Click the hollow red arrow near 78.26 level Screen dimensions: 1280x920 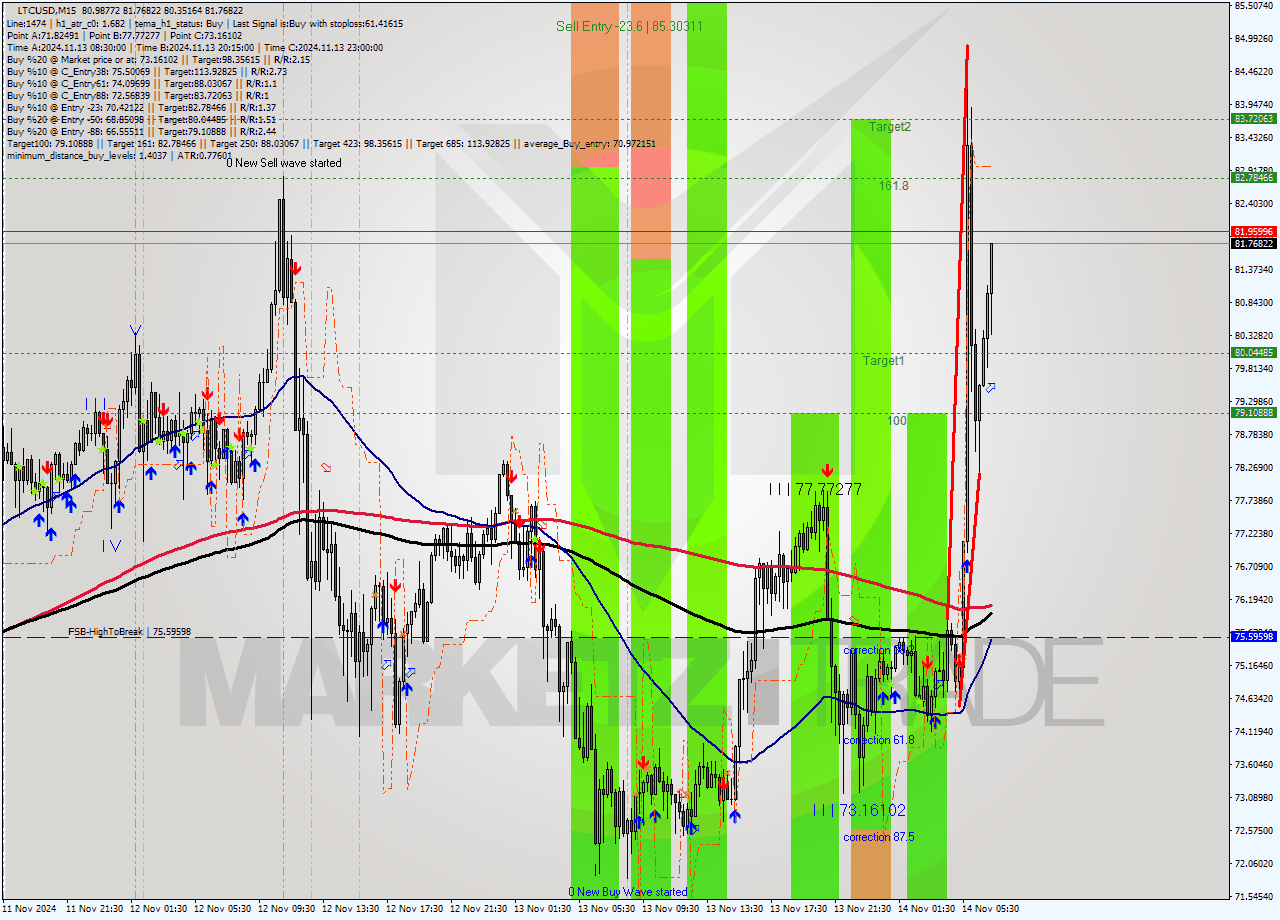pyautogui.click(x=326, y=467)
